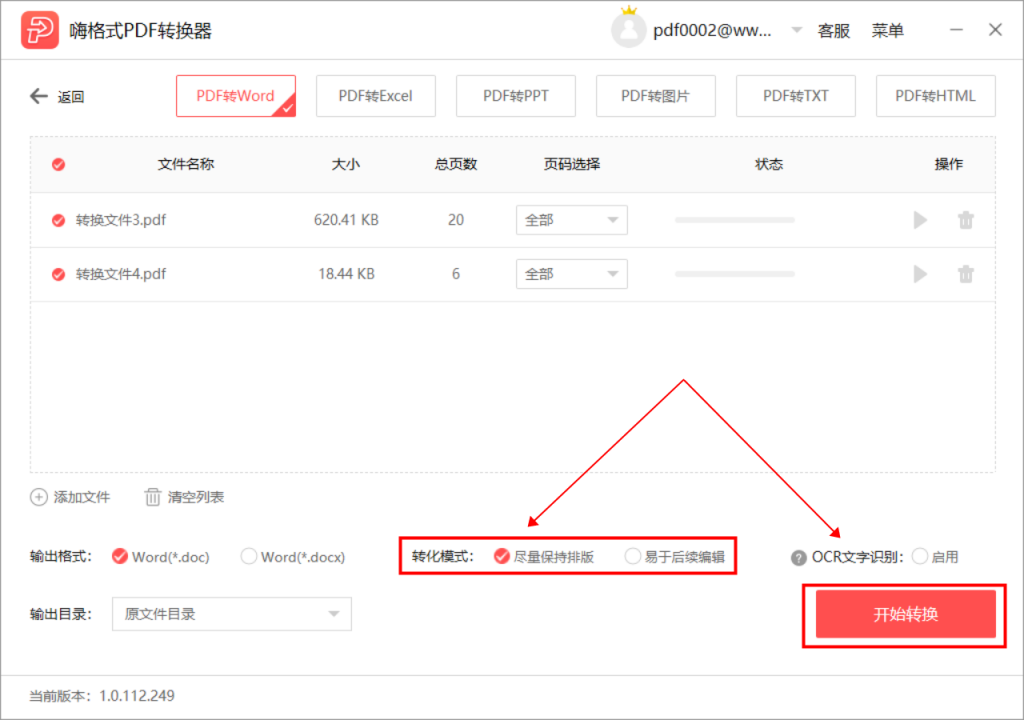Go back using the 返回 arrow
1024x720 pixels.
click(x=39, y=97)
